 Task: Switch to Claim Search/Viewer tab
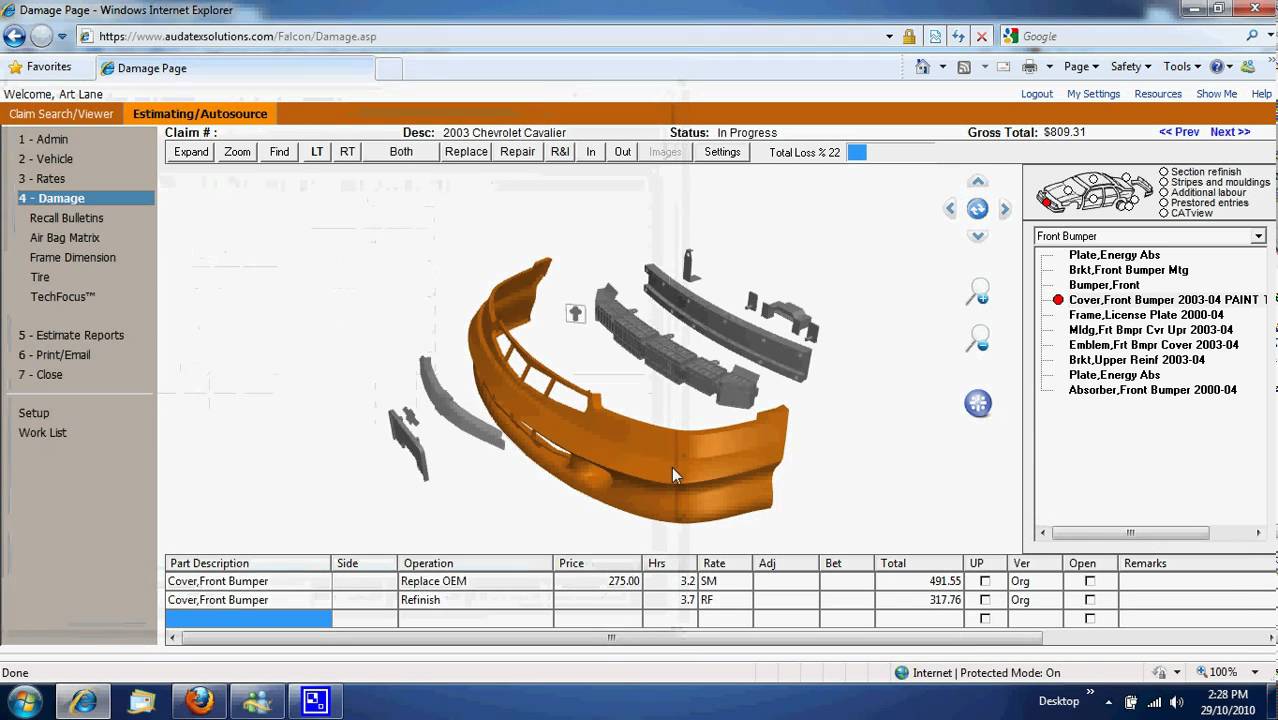(x=61, y=114)
